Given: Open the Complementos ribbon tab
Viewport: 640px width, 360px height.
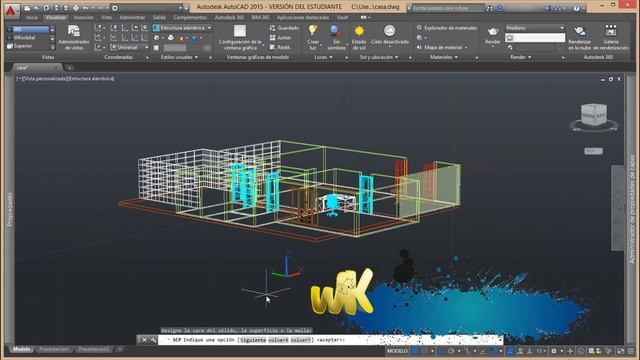Looking at the screenshot, I should [190, 18].
